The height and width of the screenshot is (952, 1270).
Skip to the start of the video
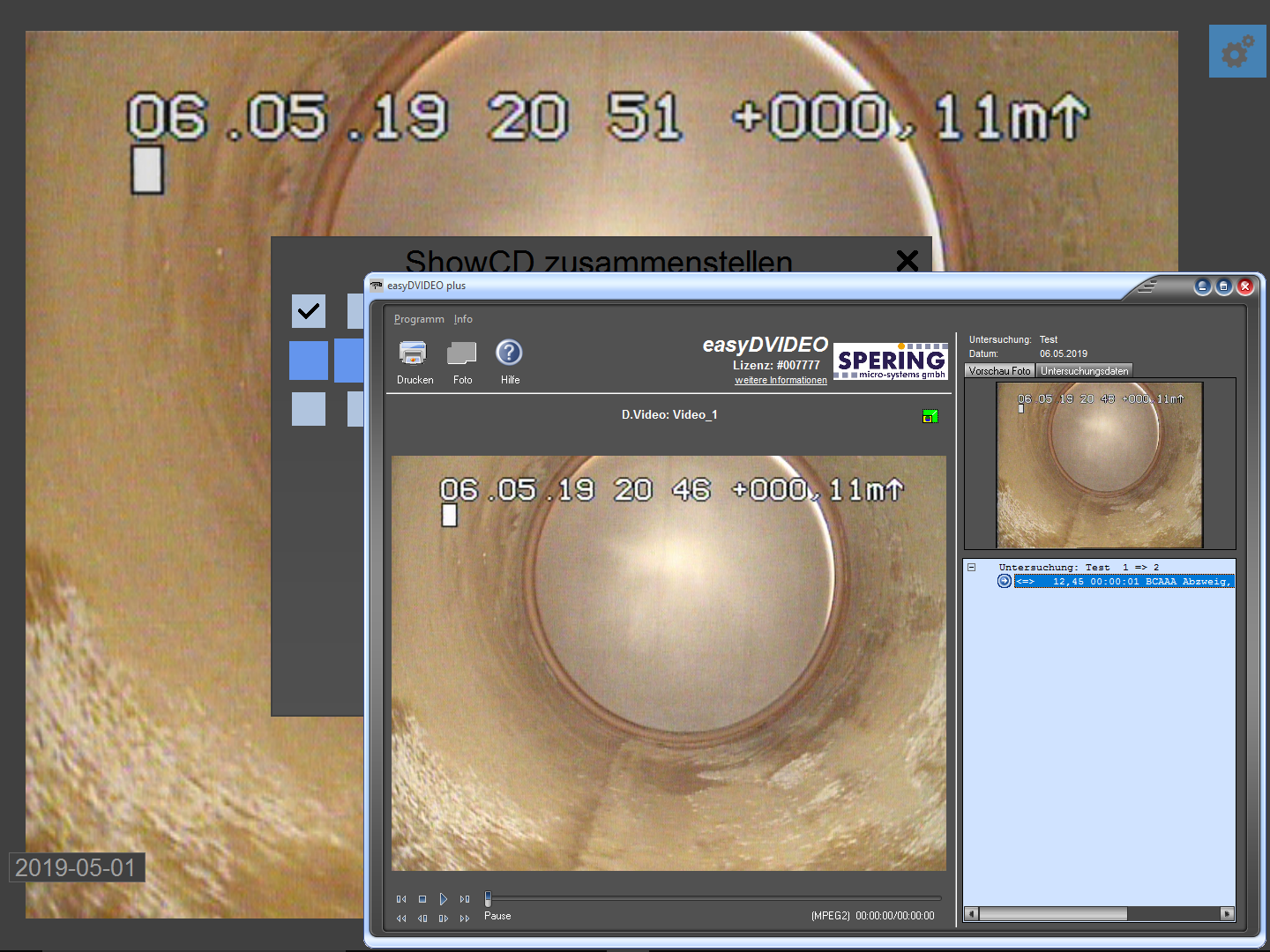(x=401, y=899)
